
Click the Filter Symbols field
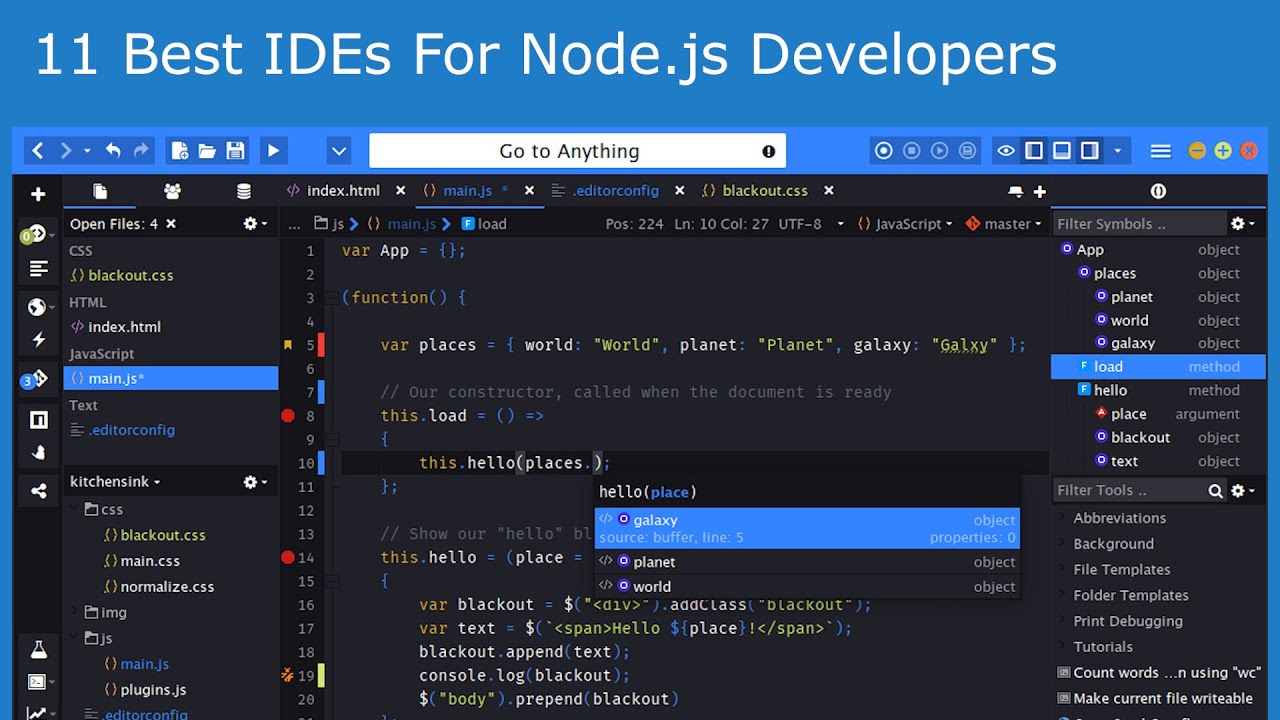tap(1139, 224)
